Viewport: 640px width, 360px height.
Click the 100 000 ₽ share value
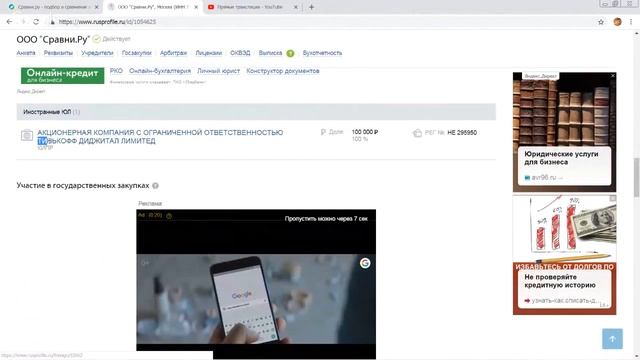tap(365, 132)
